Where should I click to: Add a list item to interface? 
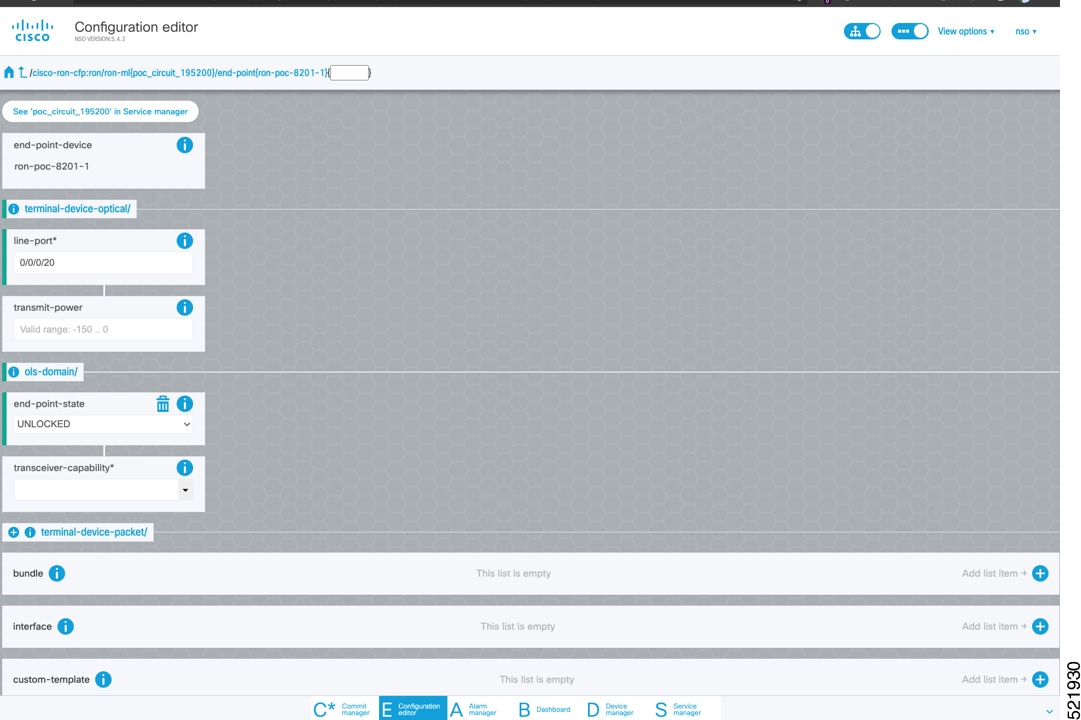click(x=1040, y=626)
